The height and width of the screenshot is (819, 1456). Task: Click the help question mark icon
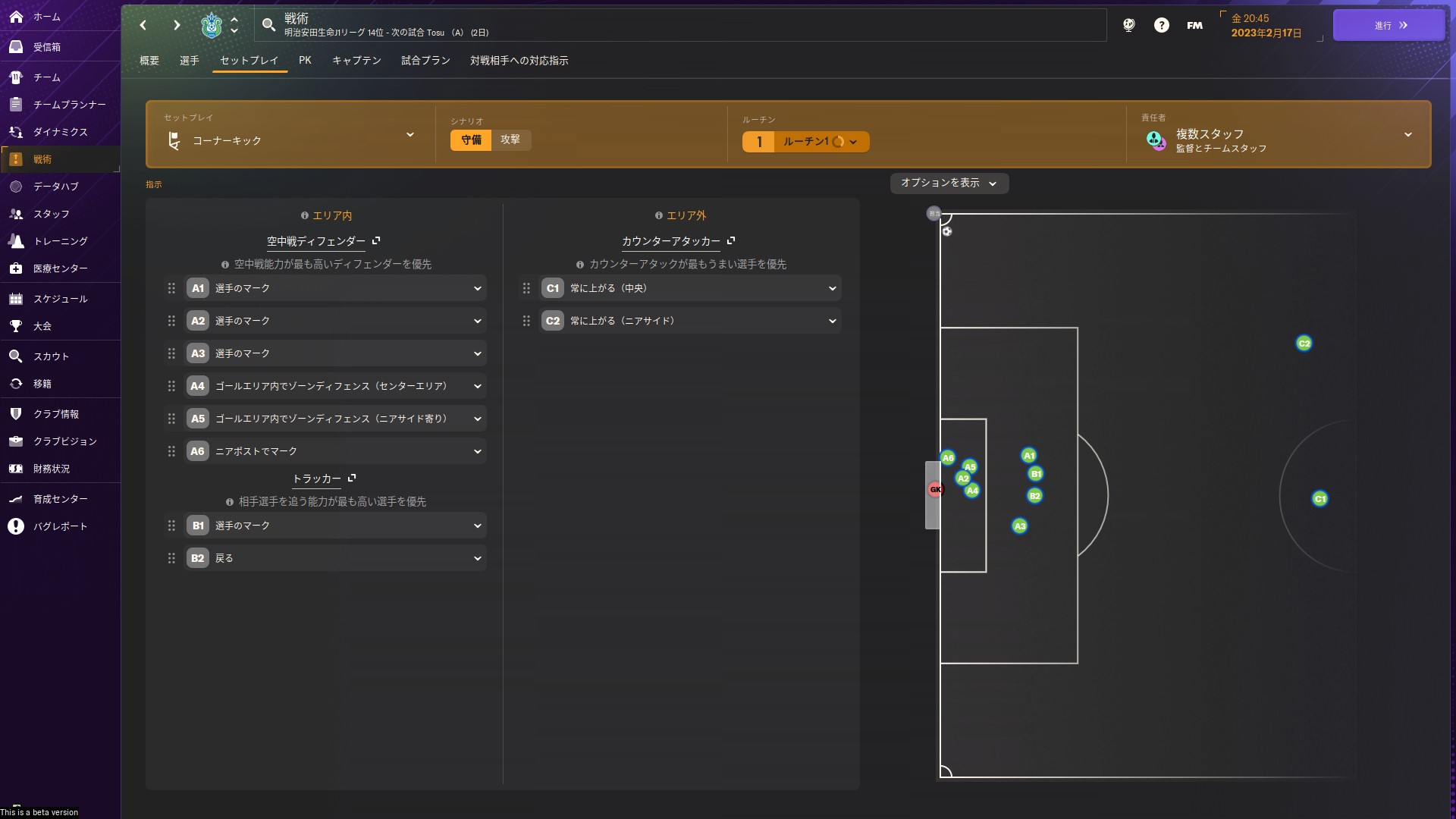[x=1161, y=25]
